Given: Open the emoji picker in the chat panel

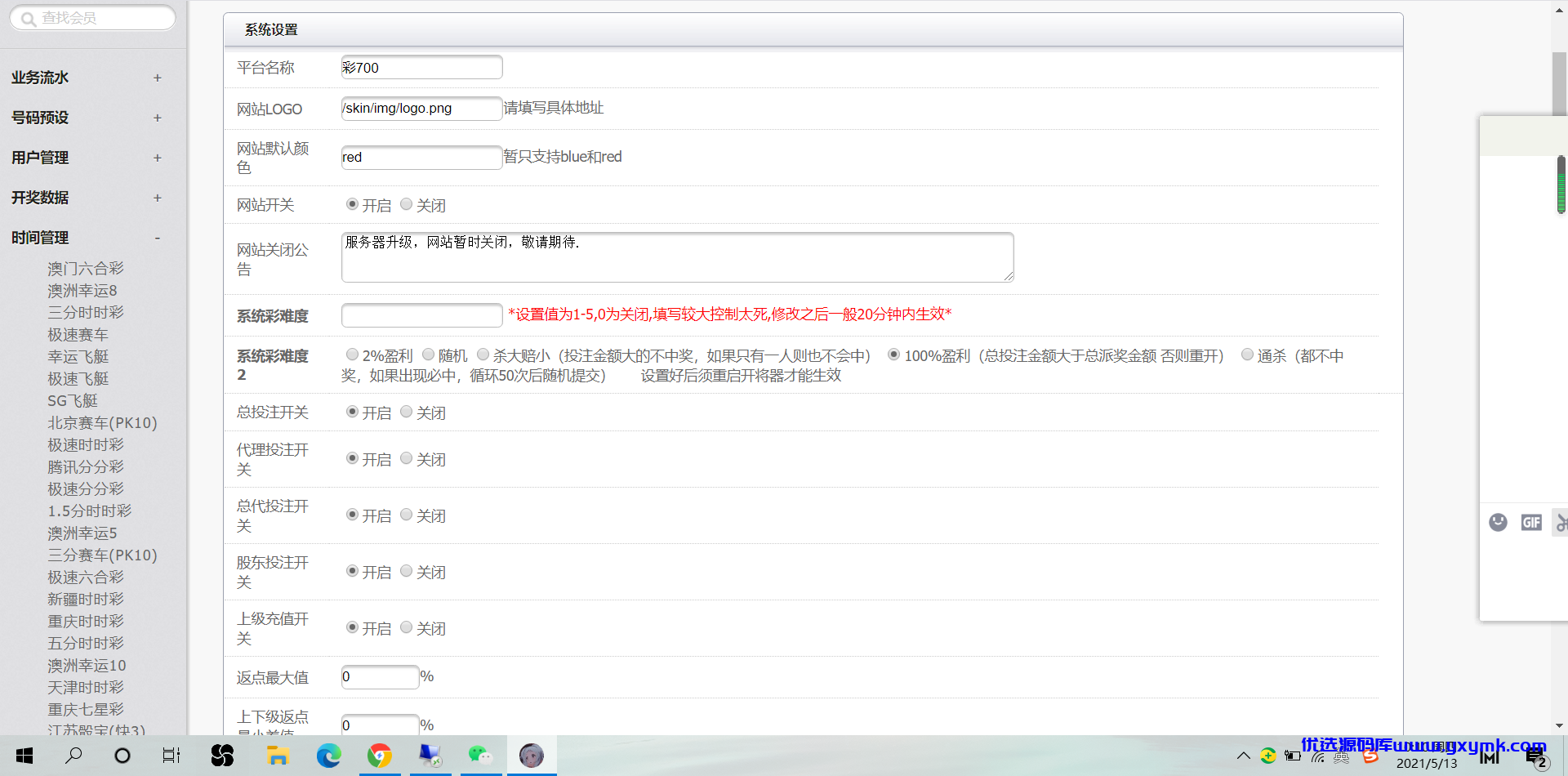Looking at the screenshot, I should click(1498, 522).
